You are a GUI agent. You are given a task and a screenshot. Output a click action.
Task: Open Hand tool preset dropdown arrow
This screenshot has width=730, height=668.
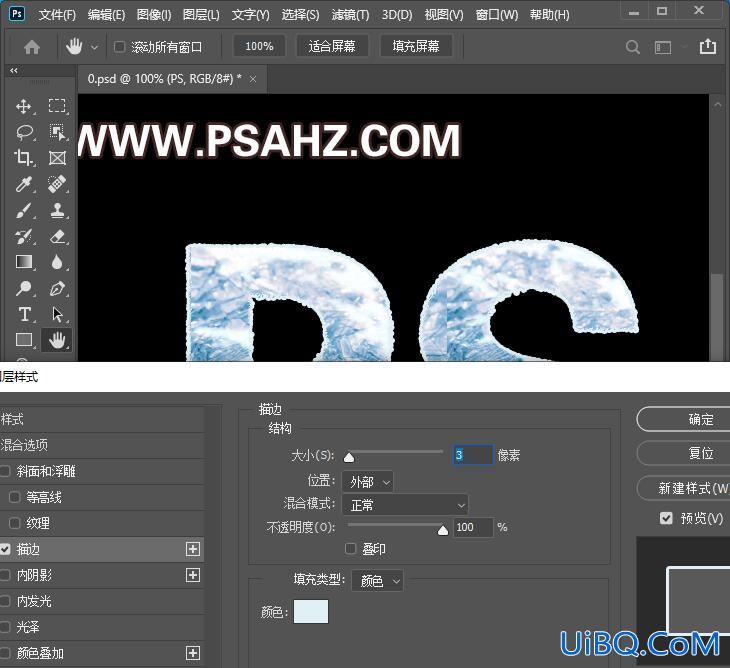tap(94, 47)
